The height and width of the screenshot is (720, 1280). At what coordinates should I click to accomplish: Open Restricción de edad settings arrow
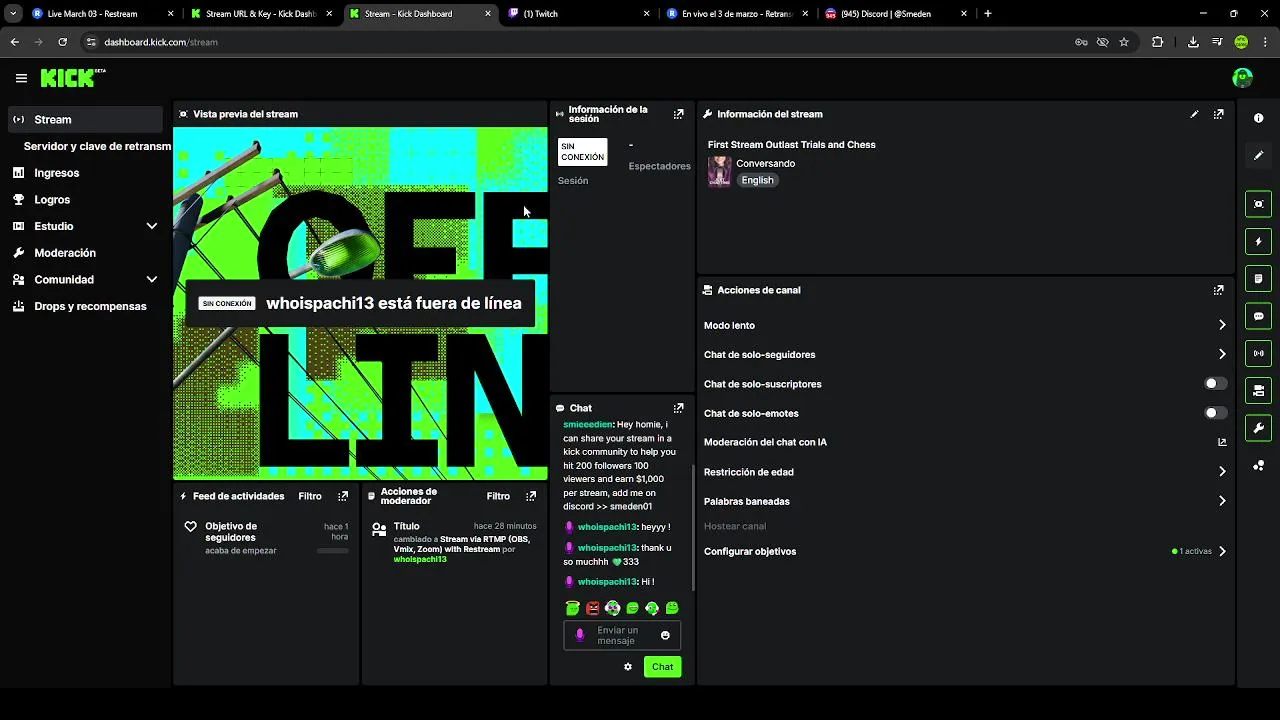pyautogui.click(x=1221, y=471)
